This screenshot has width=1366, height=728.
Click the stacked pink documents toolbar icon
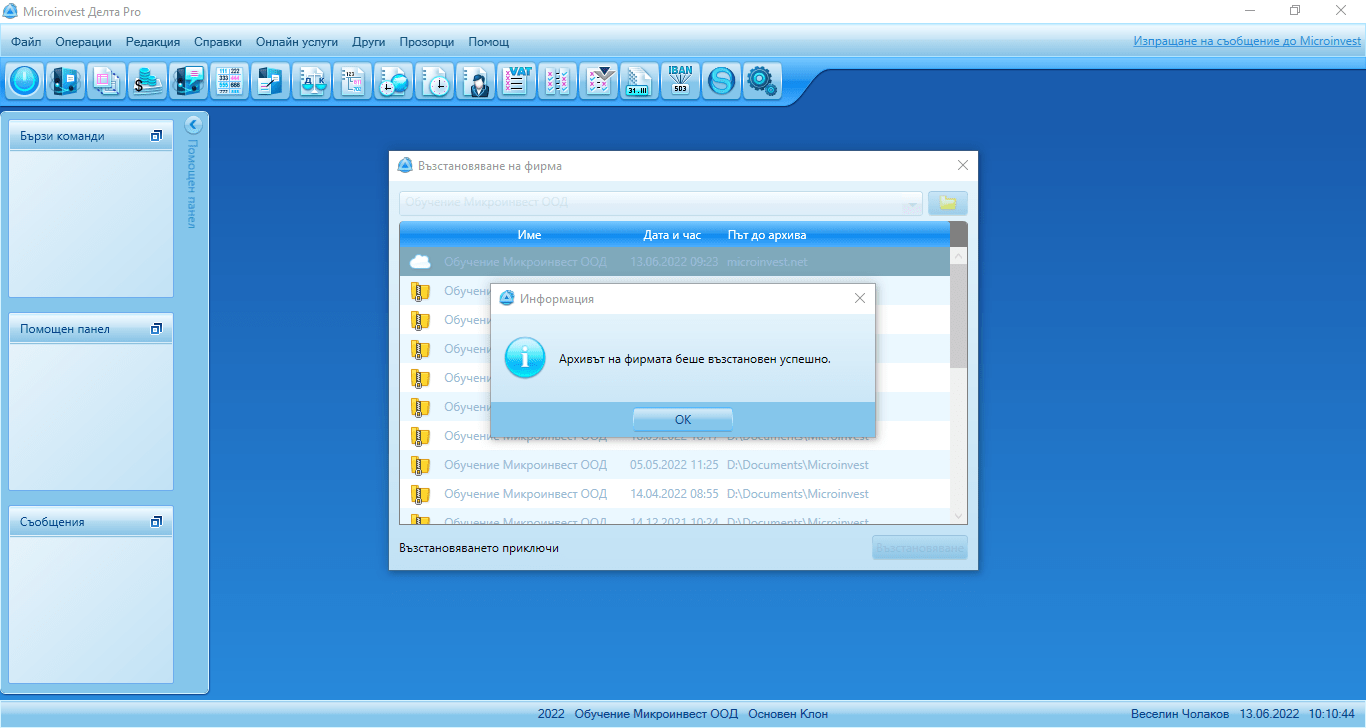pyautogui.click(x=105, y=81)
